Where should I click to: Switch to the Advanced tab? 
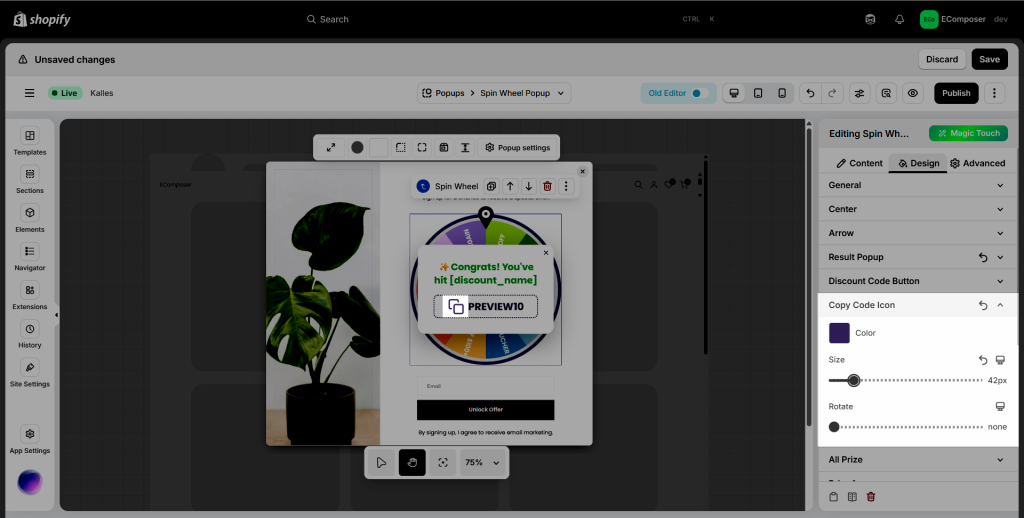point(977,163)
